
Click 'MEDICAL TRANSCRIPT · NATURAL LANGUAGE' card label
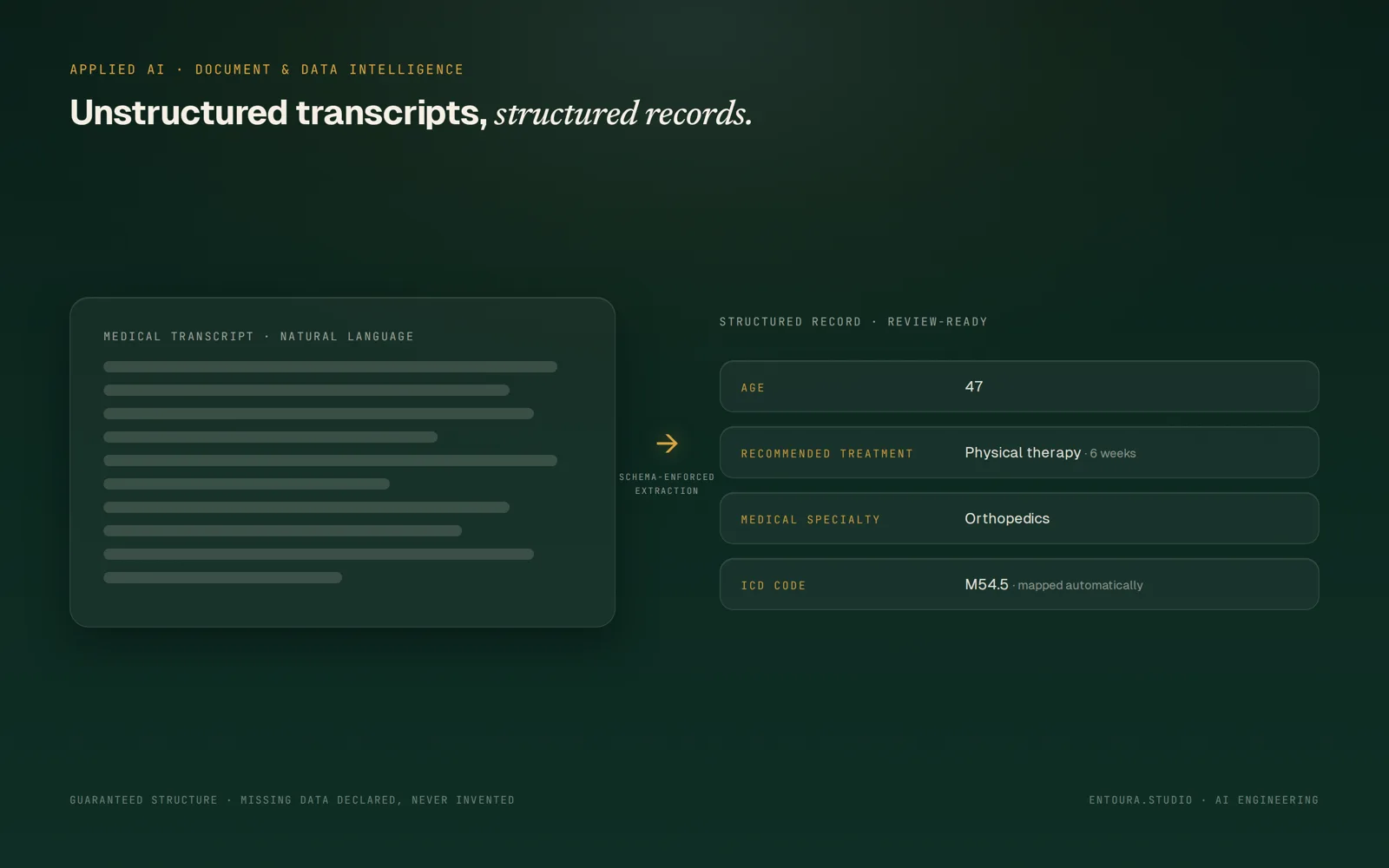[259, 337]
